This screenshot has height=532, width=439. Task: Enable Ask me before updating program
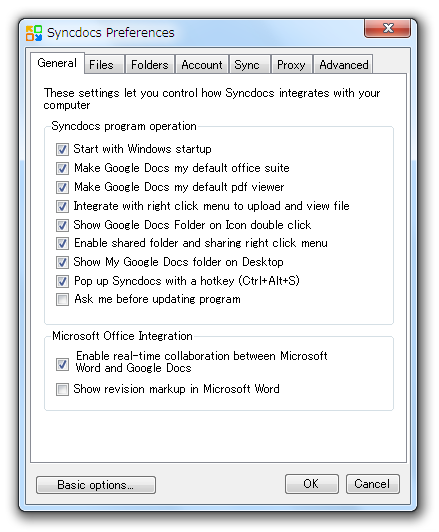click(62, 300)
